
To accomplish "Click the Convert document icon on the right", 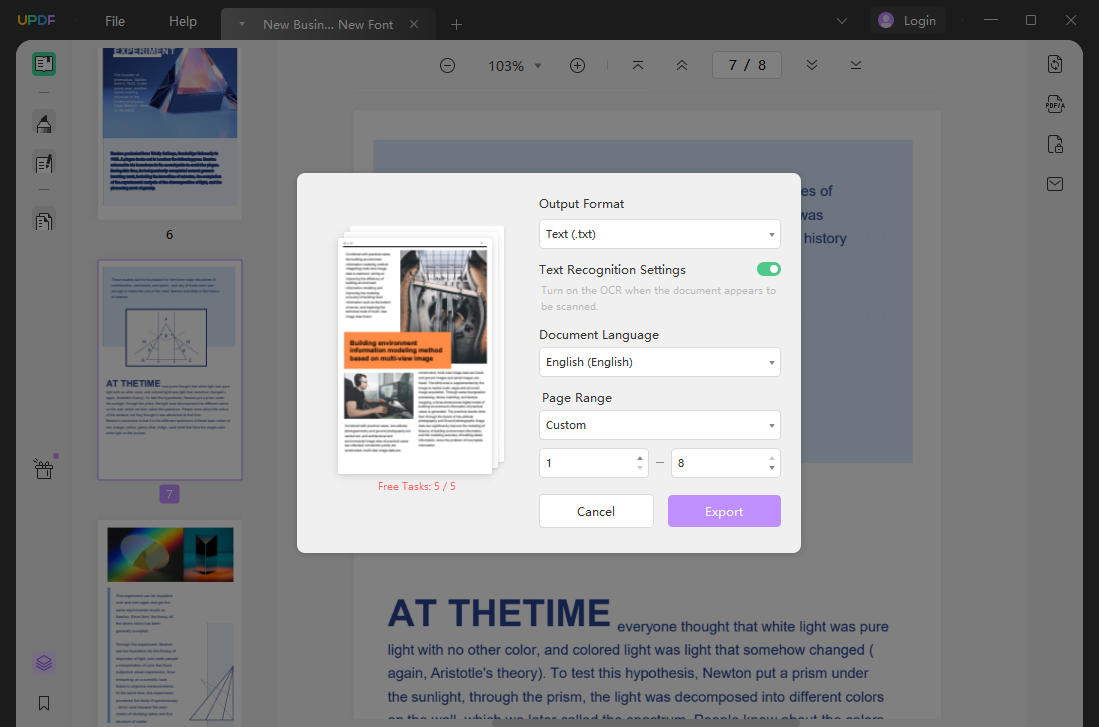I will click(x=1055, y=63).
